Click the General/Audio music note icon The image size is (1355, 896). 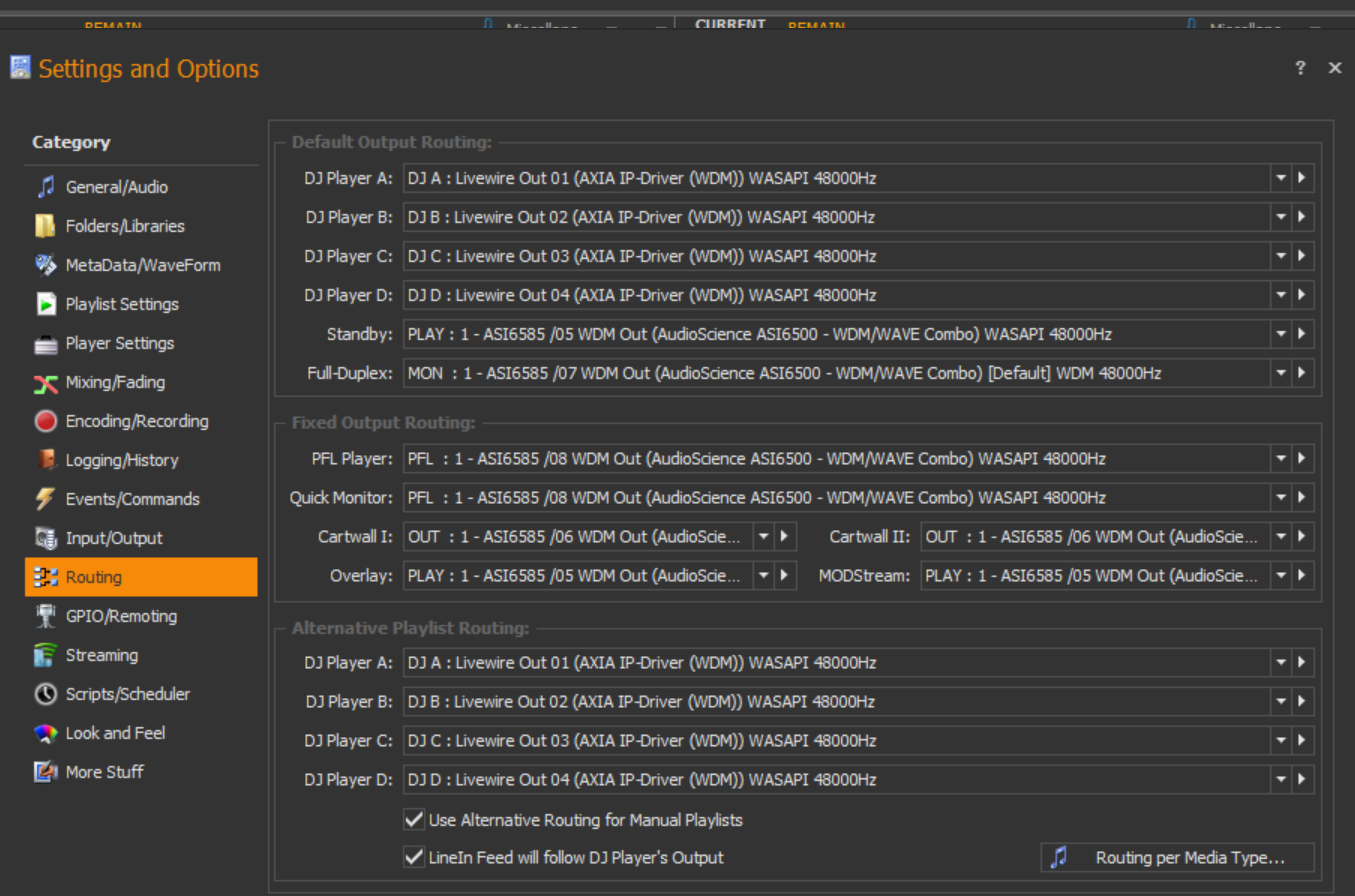pos(46,187)
